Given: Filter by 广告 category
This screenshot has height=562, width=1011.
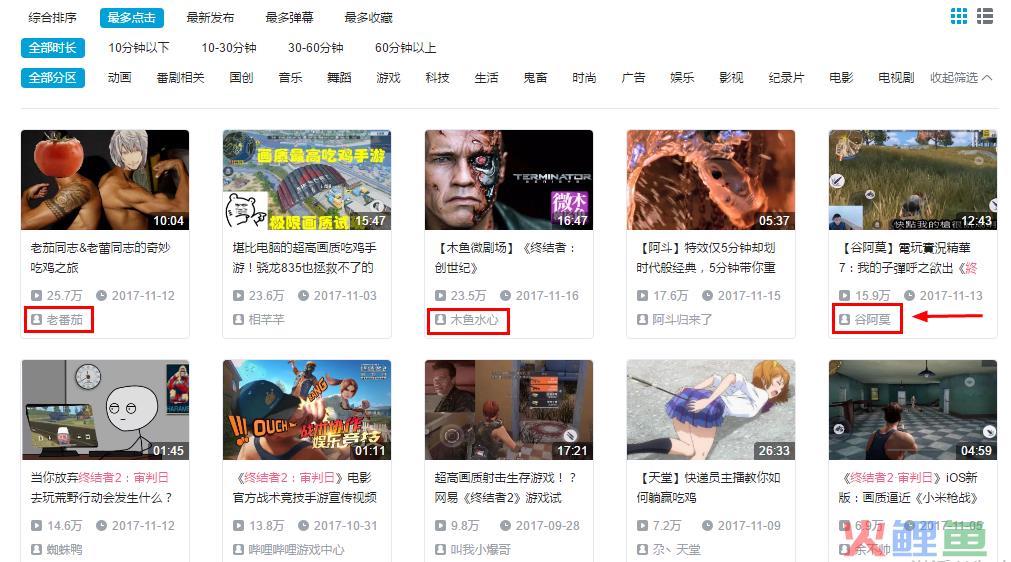Looking at the screenshot, I should (633, 78).
